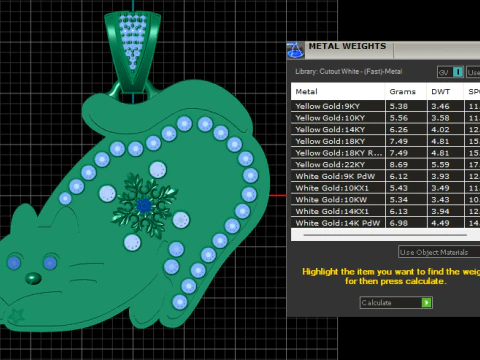Select the pavé bail at pendant top
The image size is (480, 360).
tap(133, 52)
